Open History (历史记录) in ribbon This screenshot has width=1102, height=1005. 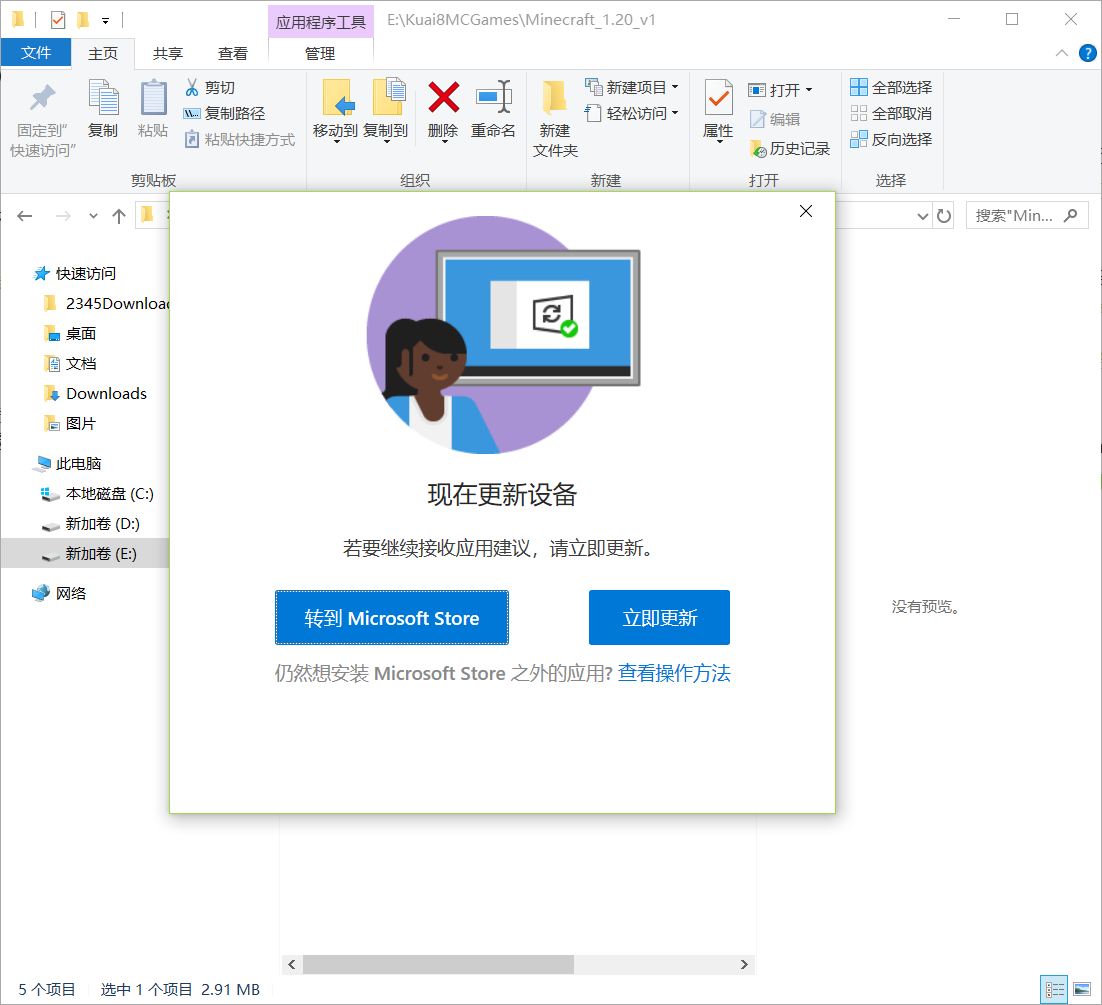[x=790, y=148]
